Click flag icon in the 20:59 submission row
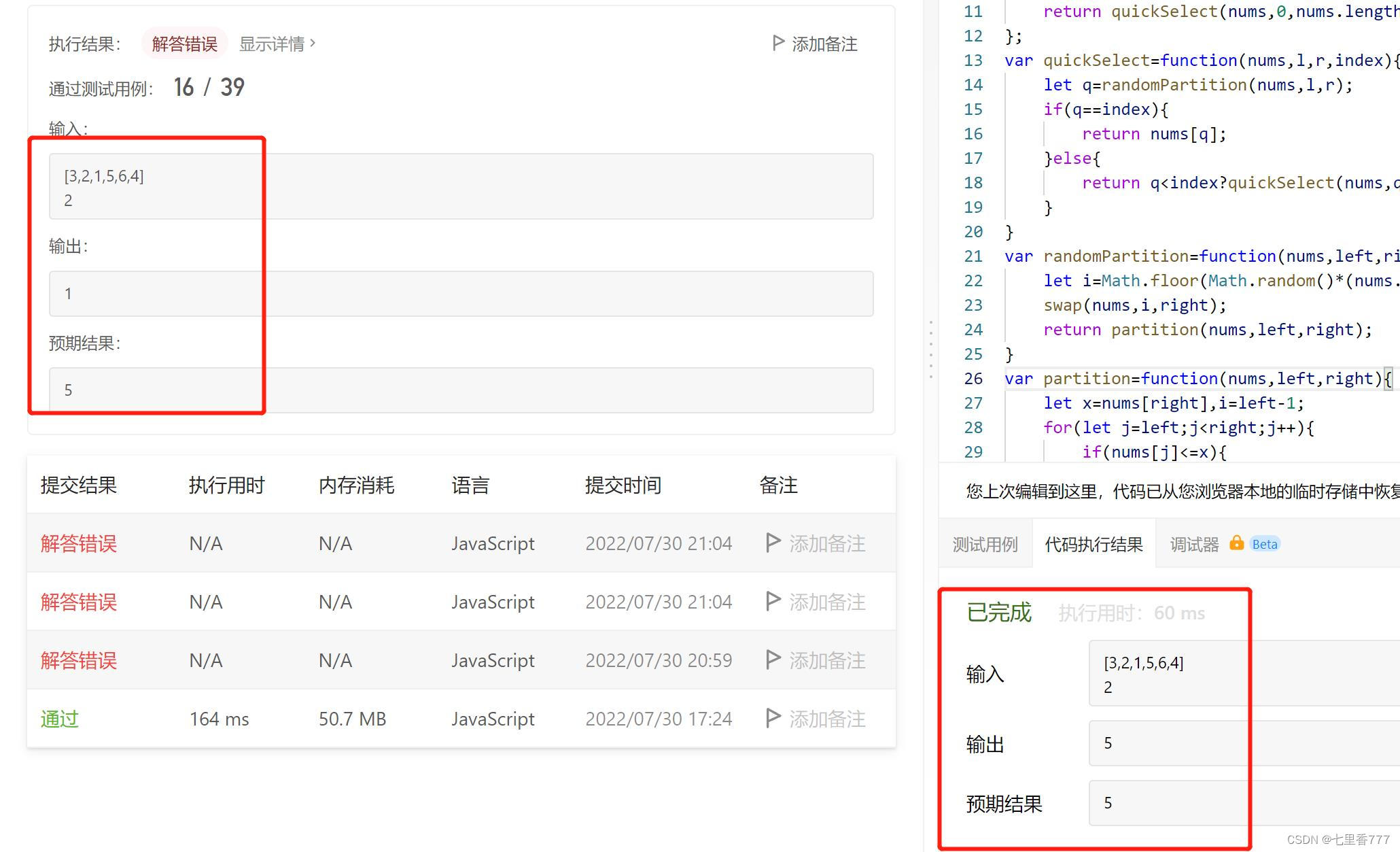1400x852 pixels. pos(773,660)
